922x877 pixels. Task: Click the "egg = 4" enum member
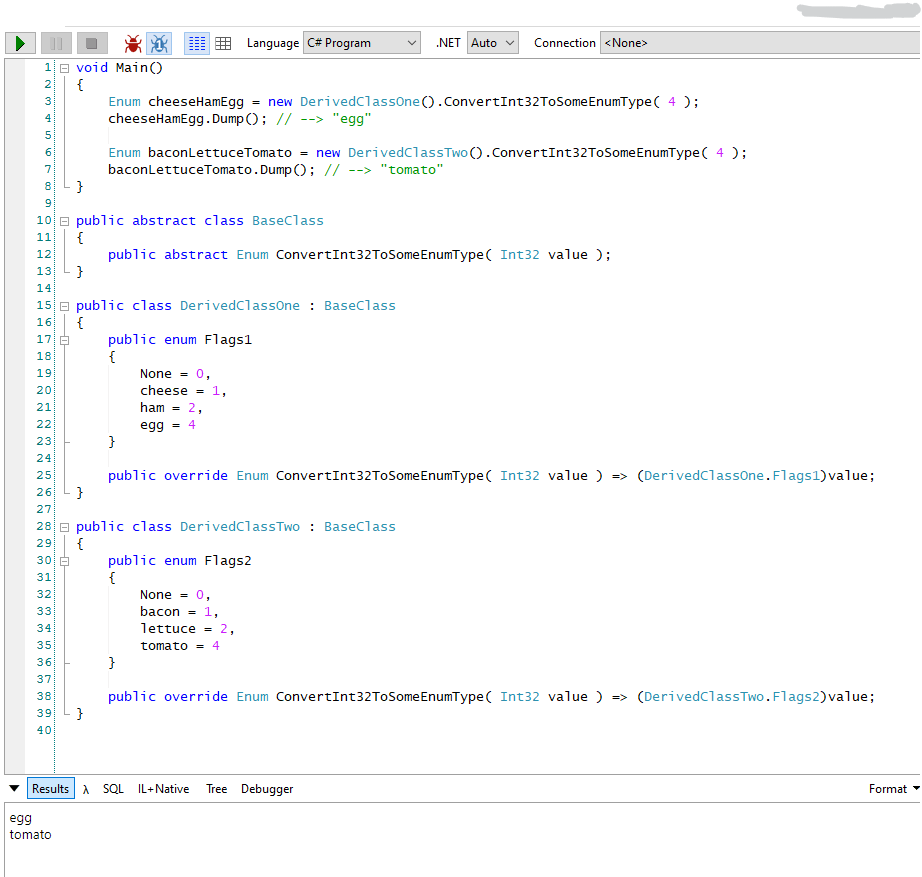click(x=168, y=425)
